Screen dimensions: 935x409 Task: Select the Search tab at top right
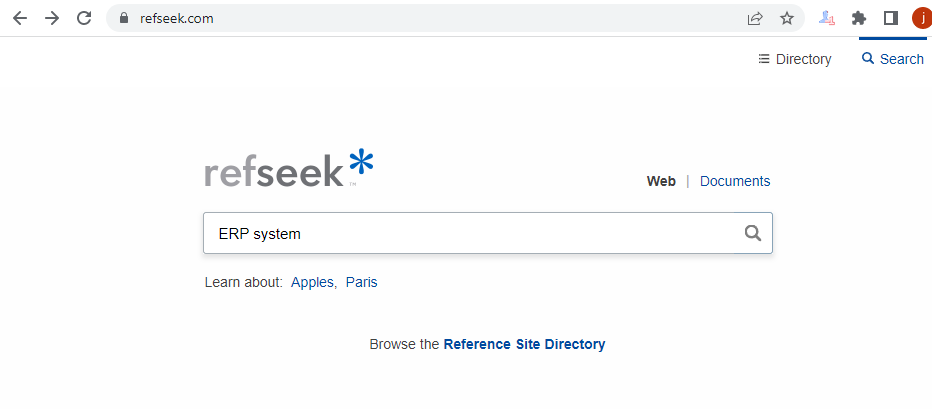click(893, 59)
